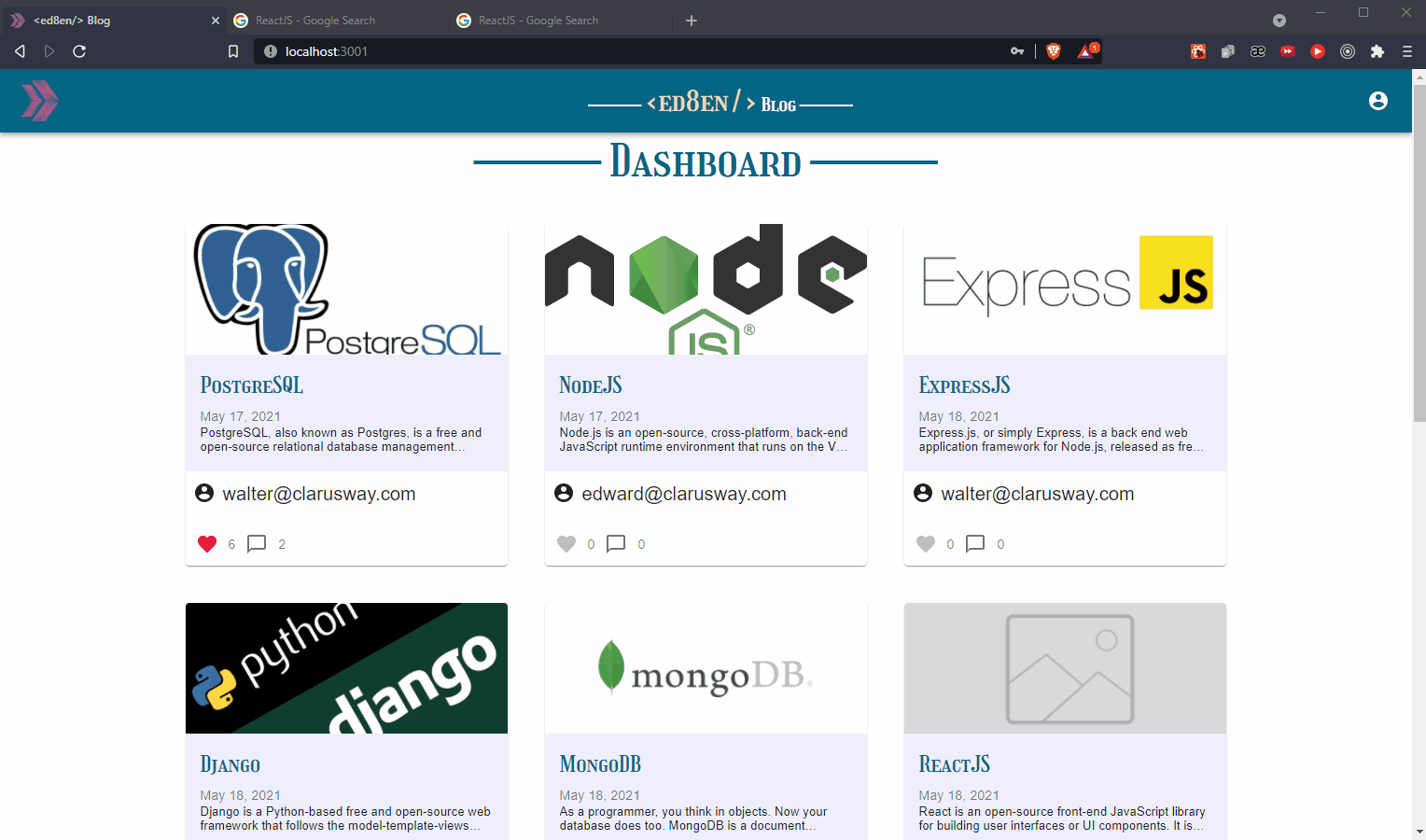Click the python django card image

pos(346,668)
